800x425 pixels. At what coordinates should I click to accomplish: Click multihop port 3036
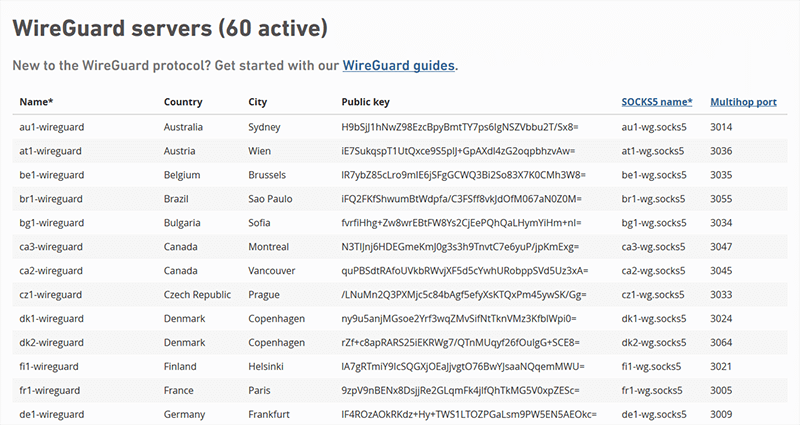(721, 152)
